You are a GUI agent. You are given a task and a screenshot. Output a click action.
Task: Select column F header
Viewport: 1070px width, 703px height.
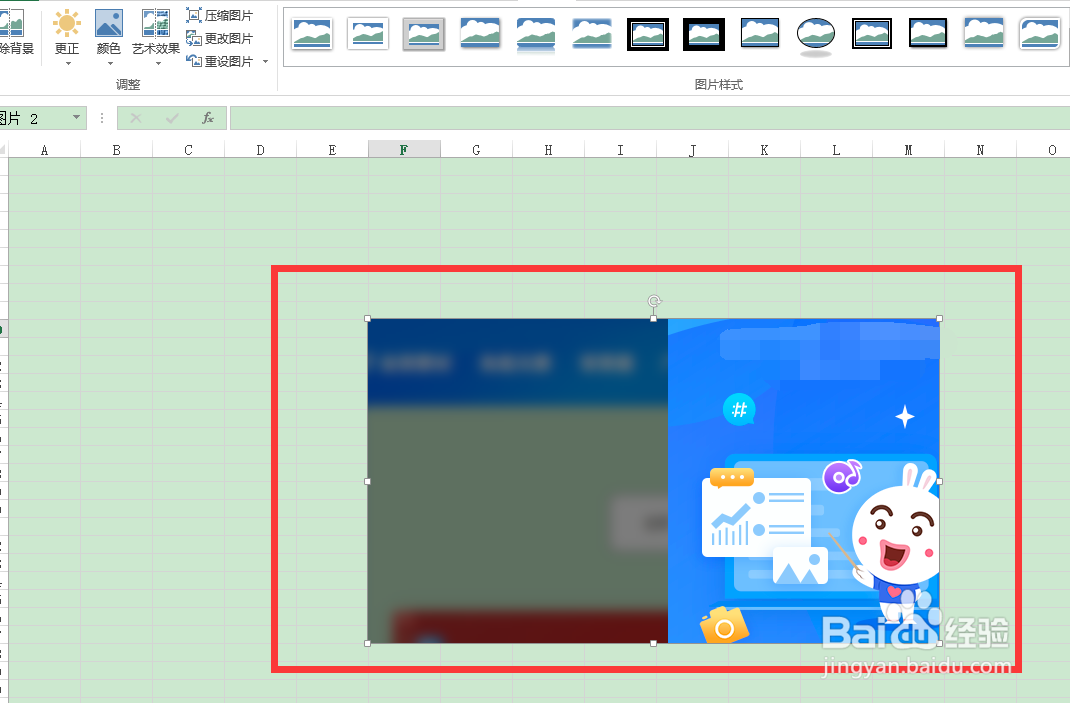click(404, 149)
